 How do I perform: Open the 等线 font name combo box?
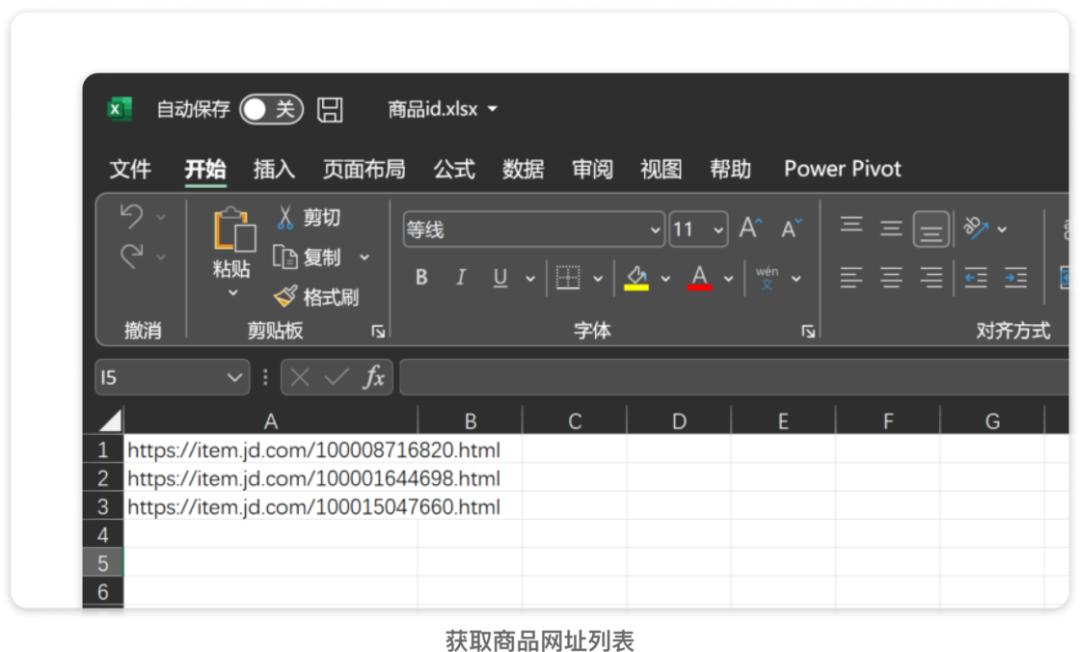click(534, 229)
